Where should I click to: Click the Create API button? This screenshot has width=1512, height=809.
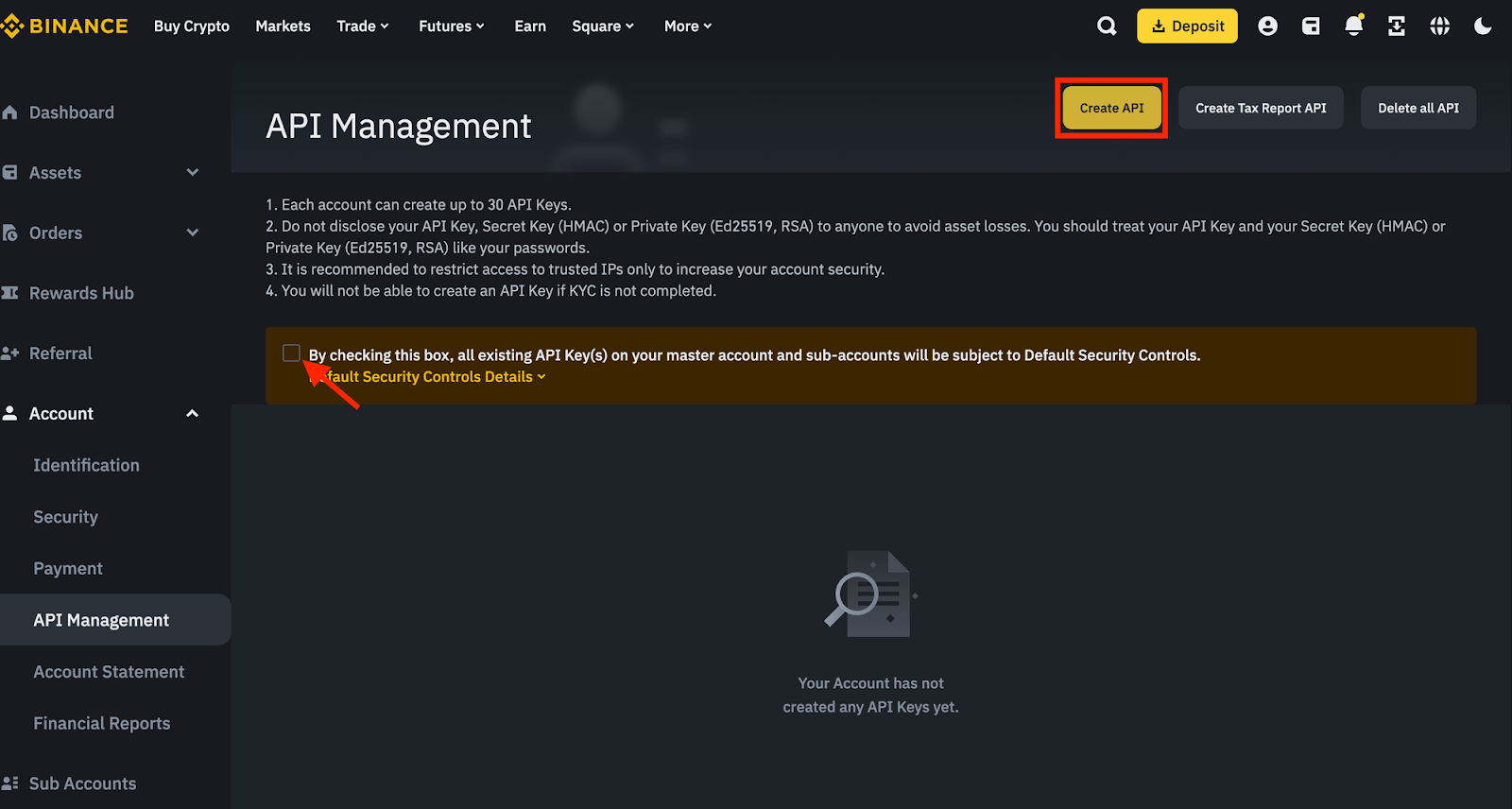tap(1111, 108)
